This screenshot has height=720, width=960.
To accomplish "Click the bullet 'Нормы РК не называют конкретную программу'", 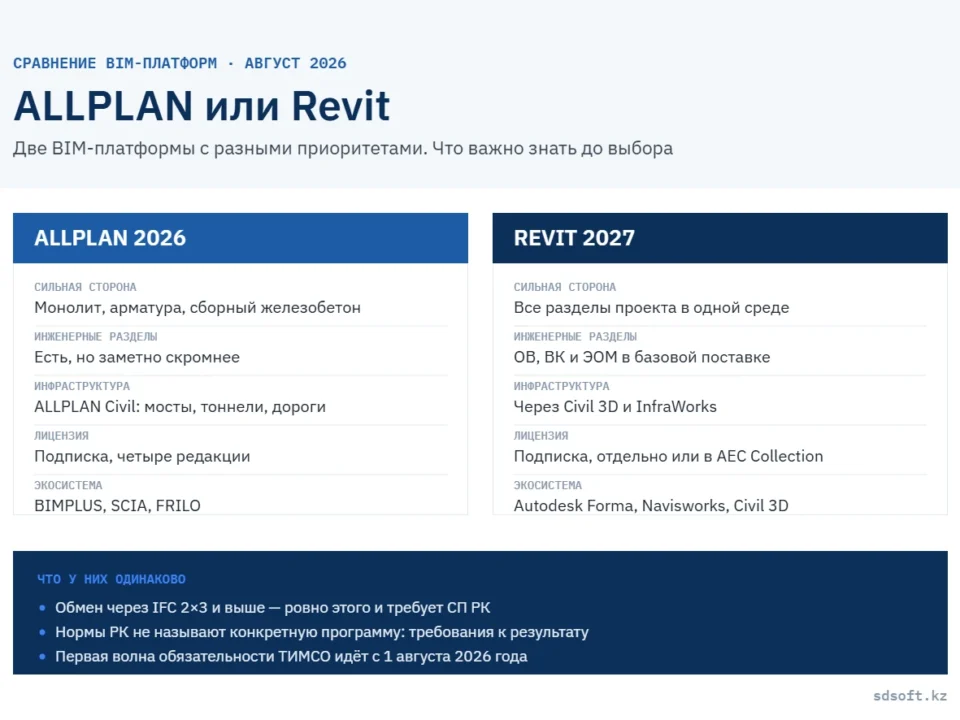I will (229, 632).
